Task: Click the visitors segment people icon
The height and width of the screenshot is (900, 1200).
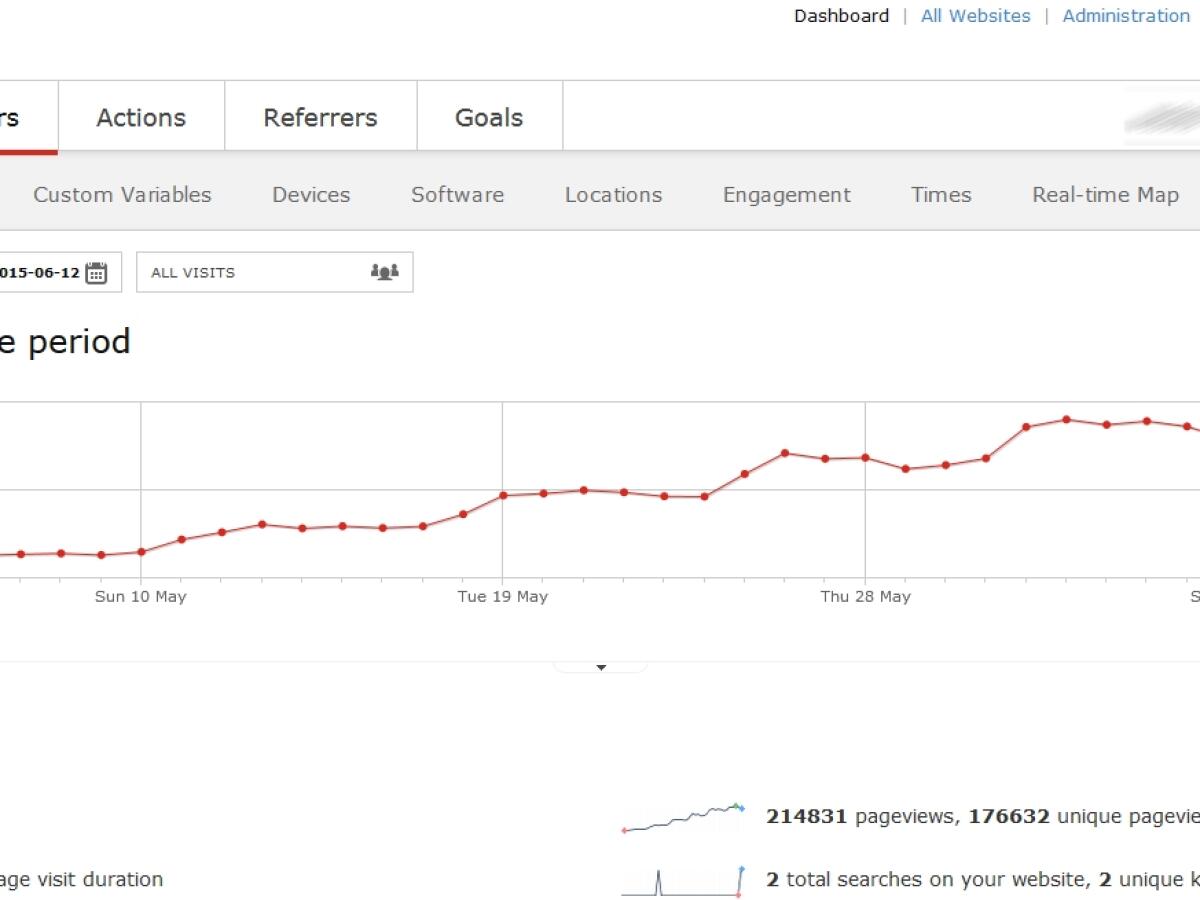Action: click(x=384, y=272)
